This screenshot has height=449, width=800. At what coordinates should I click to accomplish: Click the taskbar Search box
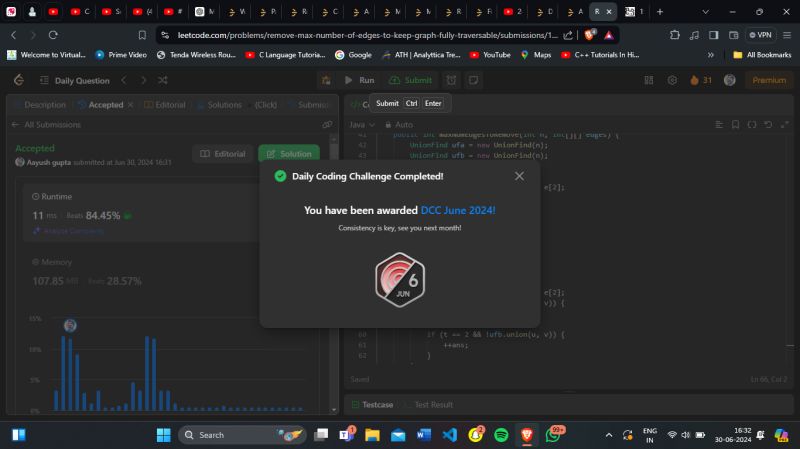tap(242, 435)
